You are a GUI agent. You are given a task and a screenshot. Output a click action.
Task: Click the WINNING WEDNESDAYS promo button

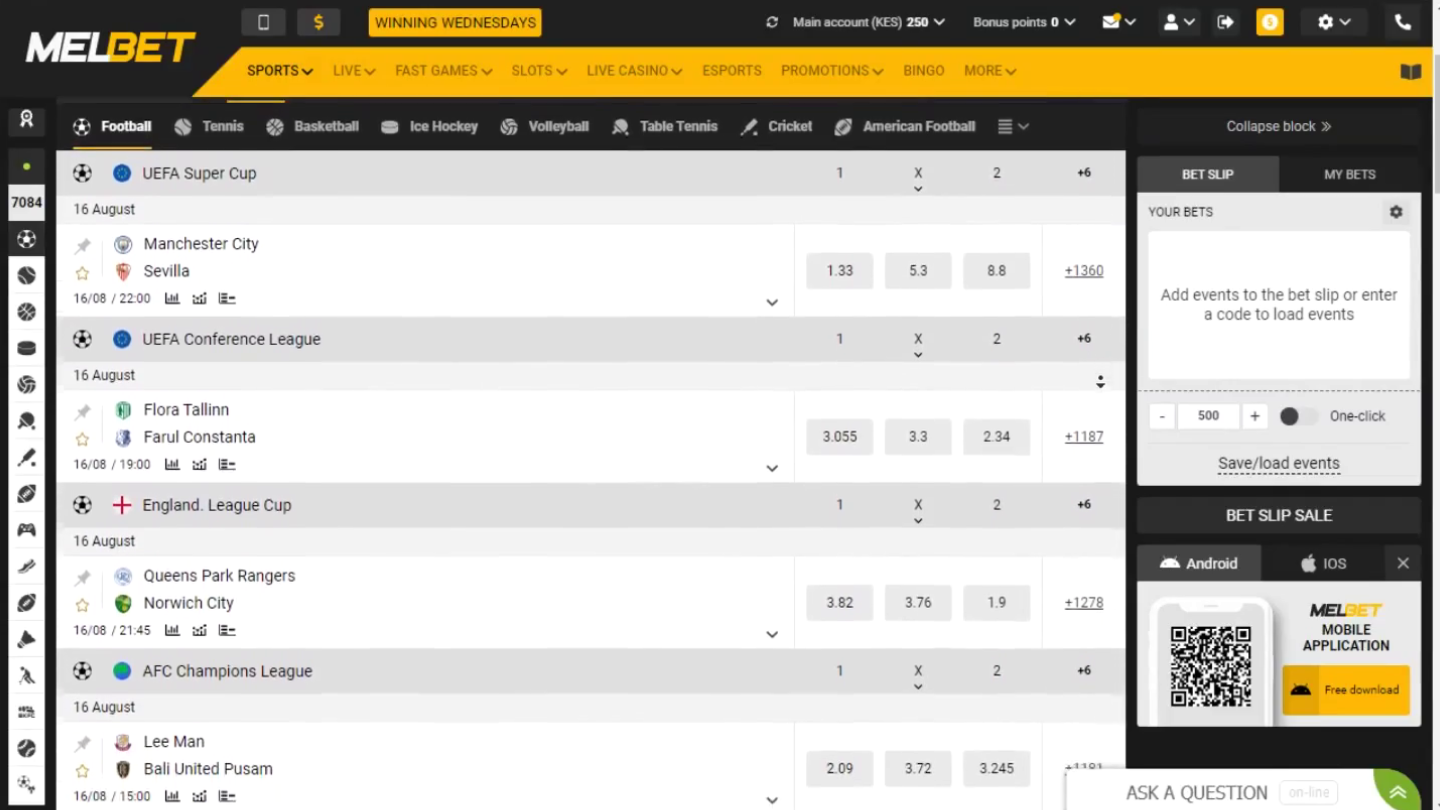point(455,22)
